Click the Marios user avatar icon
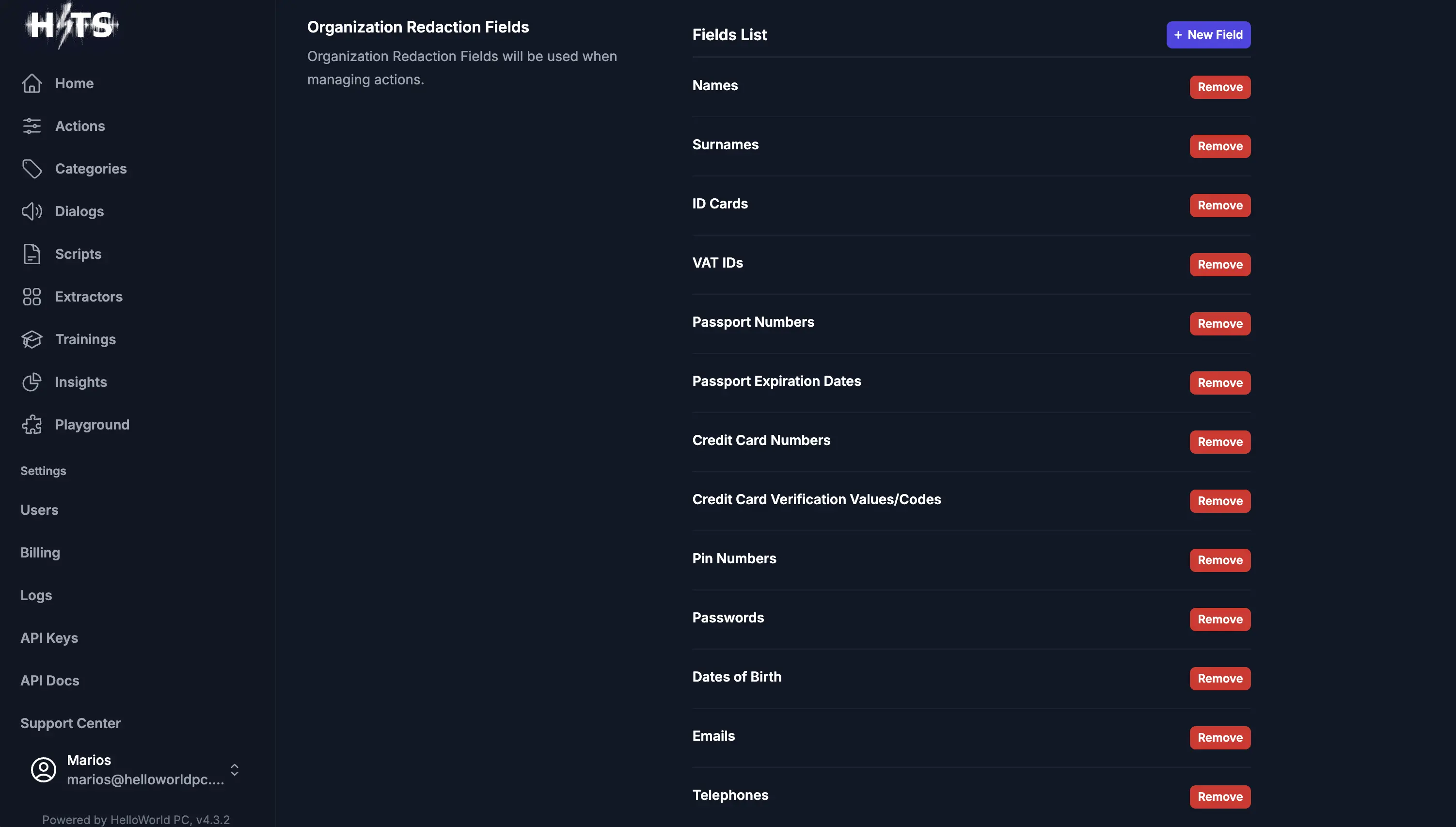 pos(44,770)
